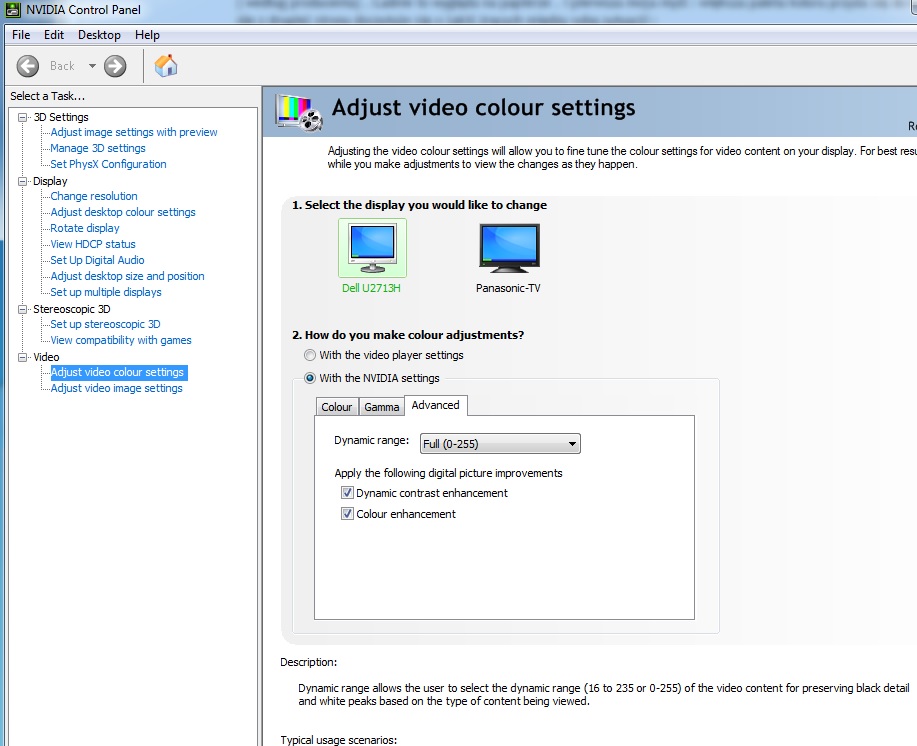Open Adjust image settings with preview
Viewport: 917px width, 746px height.
(x=134, y=132)
